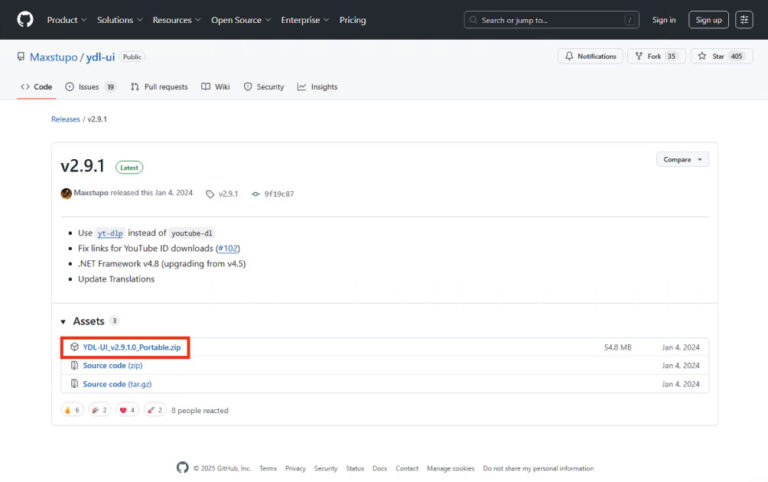Click the GitHub logo in the header
The width and height of the screenshot is (768, 482).
point(25,20)
